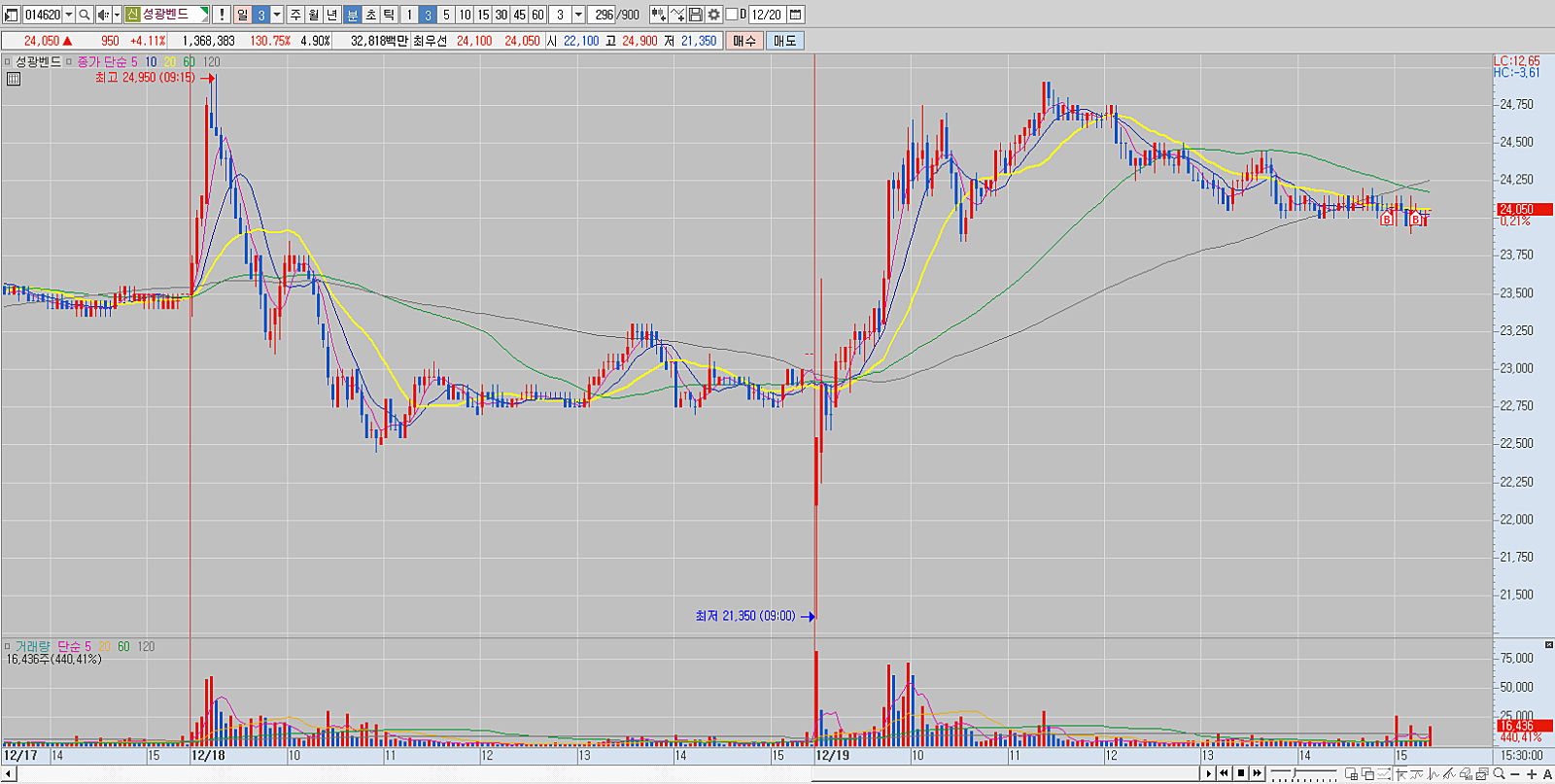Click the 매도 sell button

[785, 41]
